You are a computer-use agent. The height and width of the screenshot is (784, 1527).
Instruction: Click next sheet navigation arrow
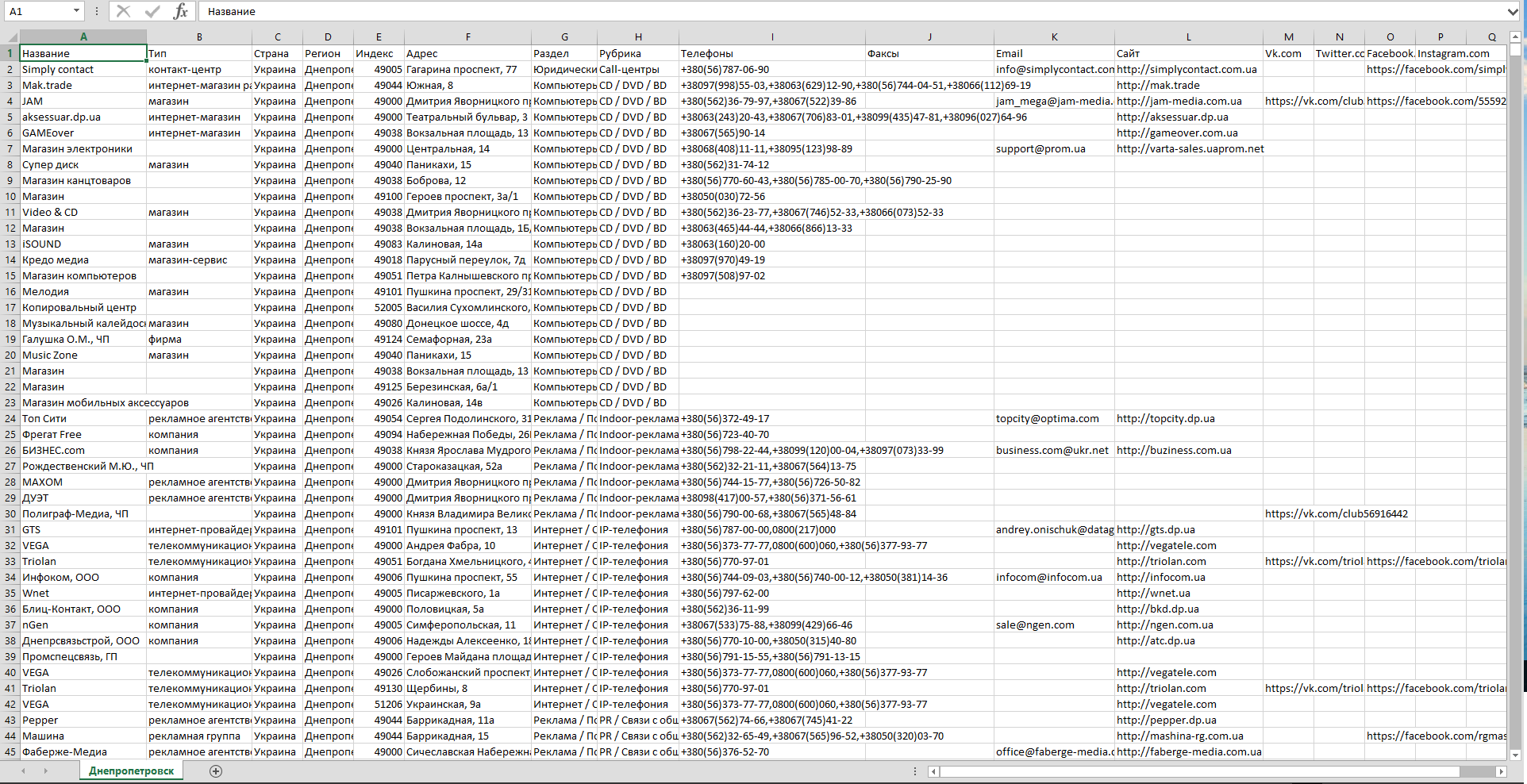(x=46, y=771)
